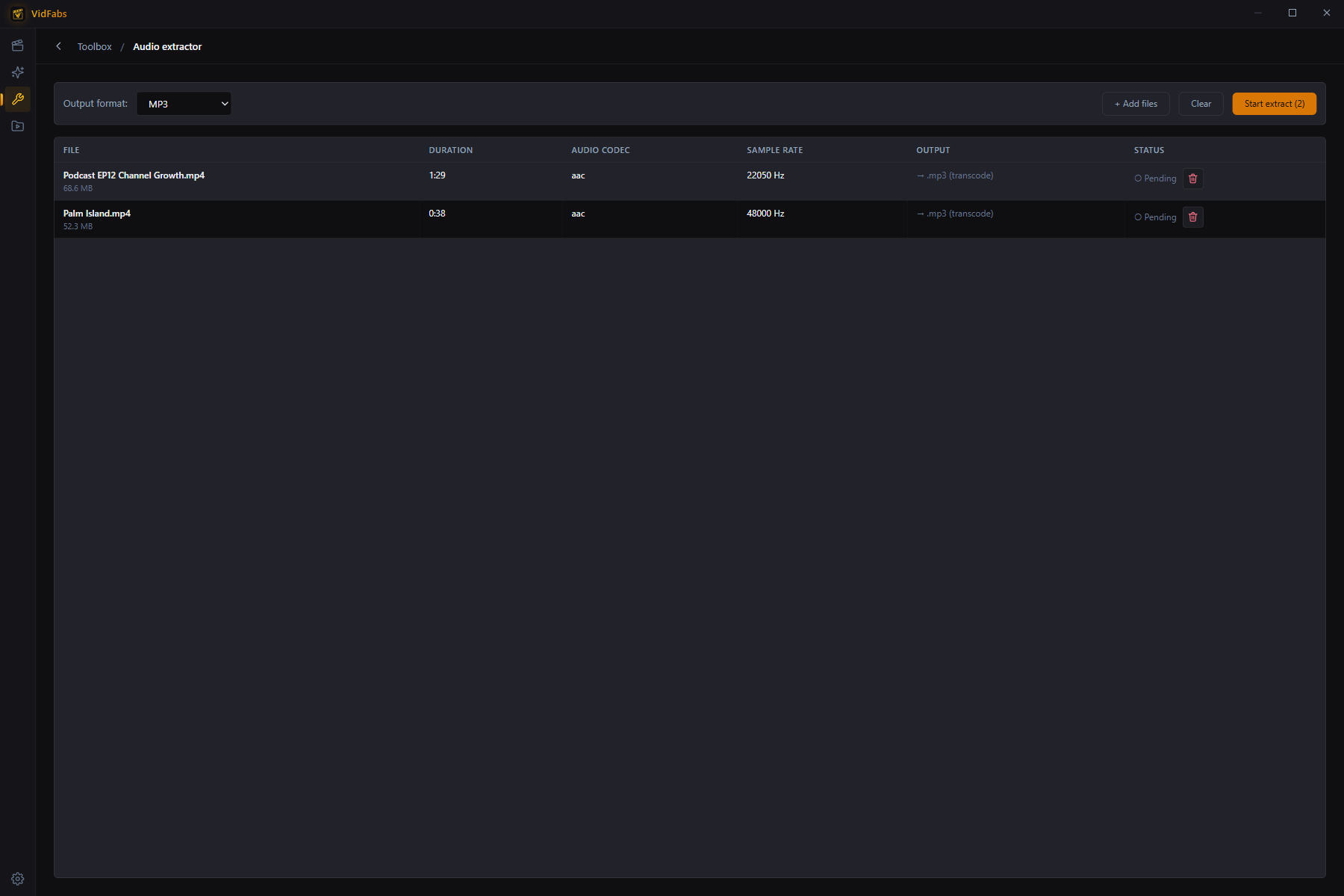The image size is (1344, 896).
Task: Delete Podcast EP12 Channel Growth.mp4 row
Action: (1193, 178)
